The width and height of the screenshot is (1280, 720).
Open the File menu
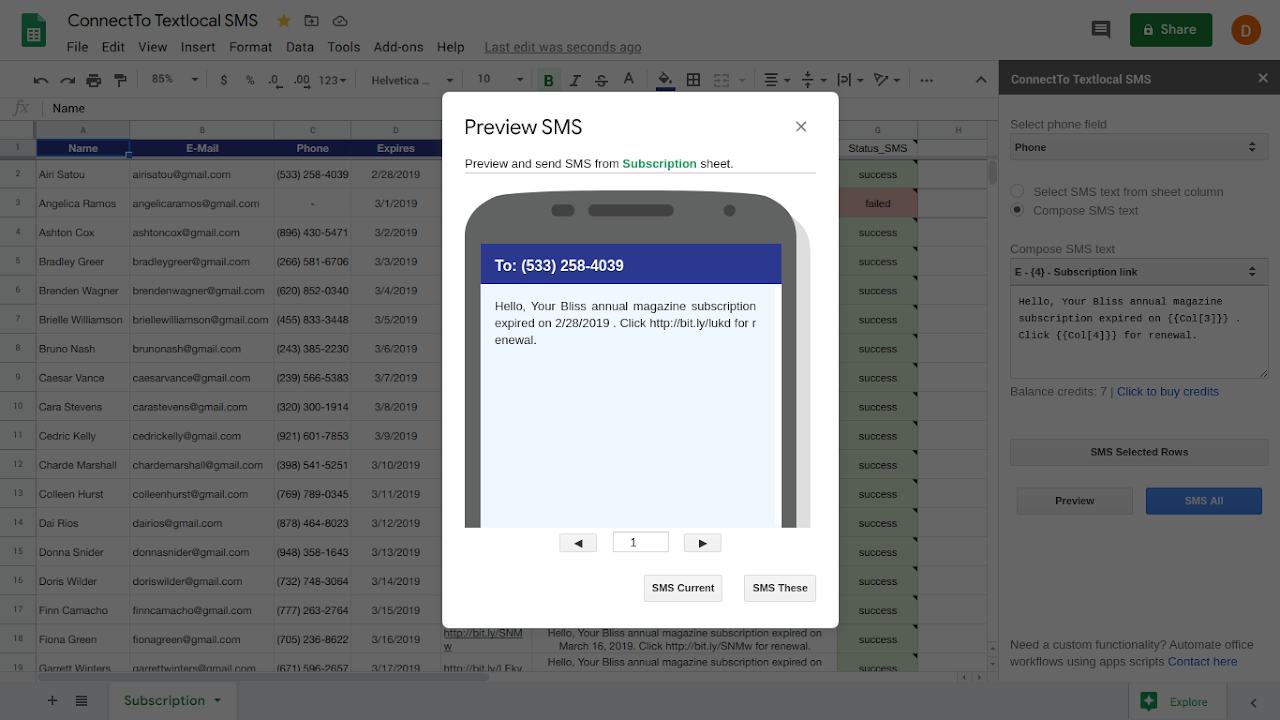point(77,47)
